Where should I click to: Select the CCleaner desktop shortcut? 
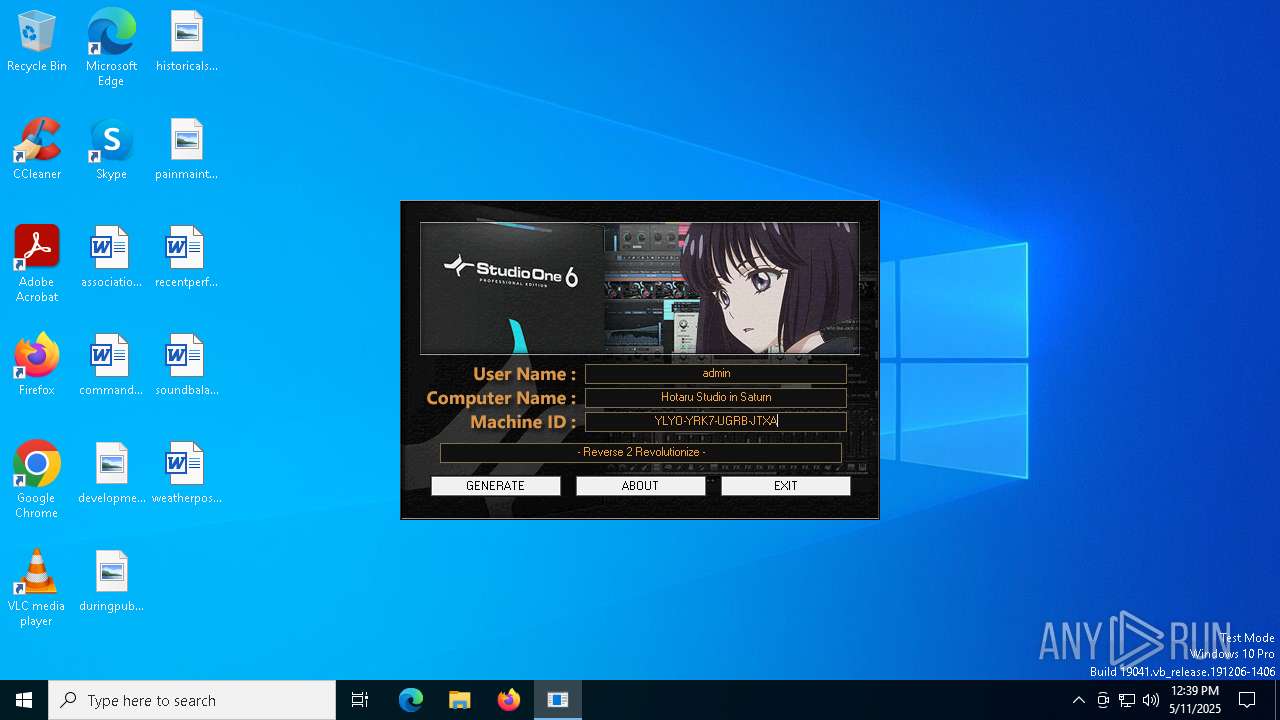37,150
